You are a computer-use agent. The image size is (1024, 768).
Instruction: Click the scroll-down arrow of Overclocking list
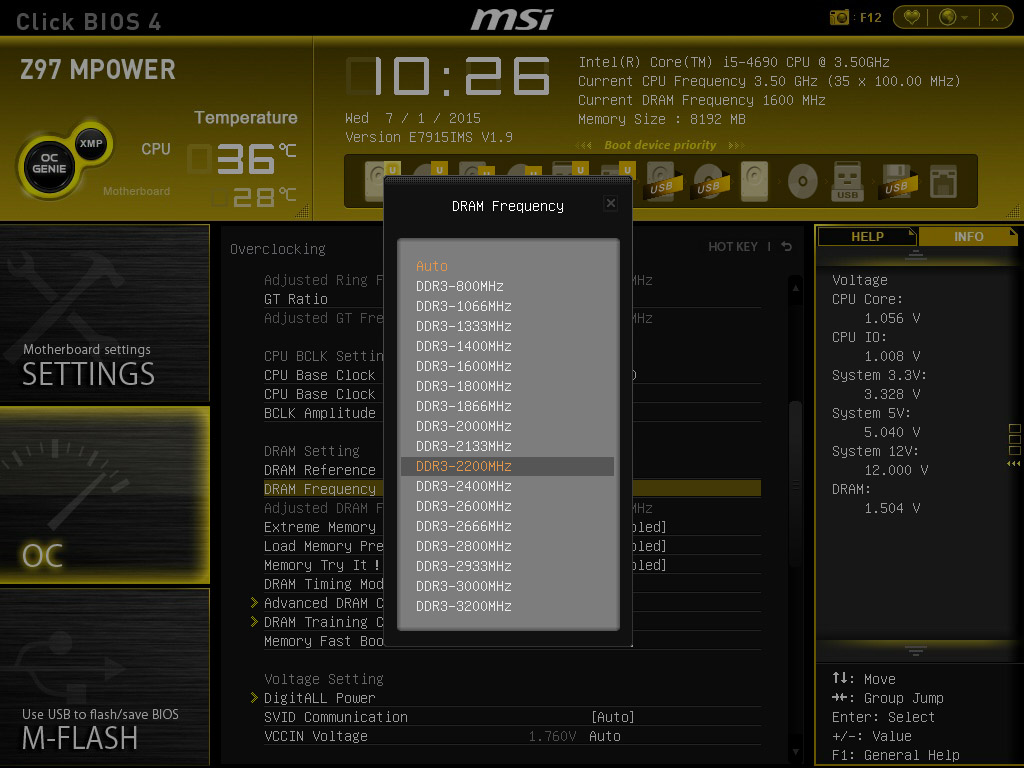click(795, 752)
